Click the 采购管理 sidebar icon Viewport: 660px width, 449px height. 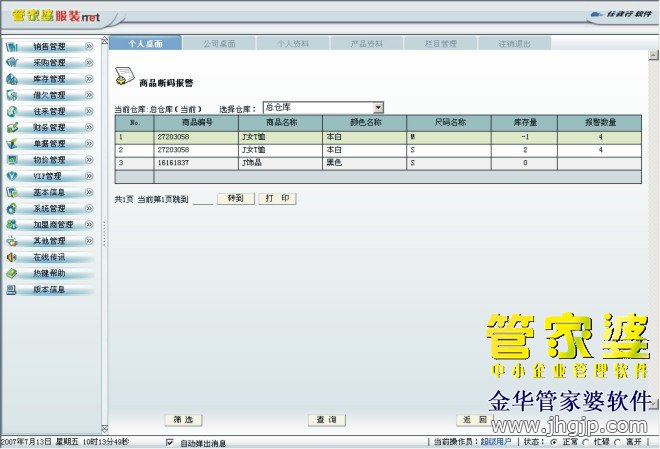(x=12, y=63)
